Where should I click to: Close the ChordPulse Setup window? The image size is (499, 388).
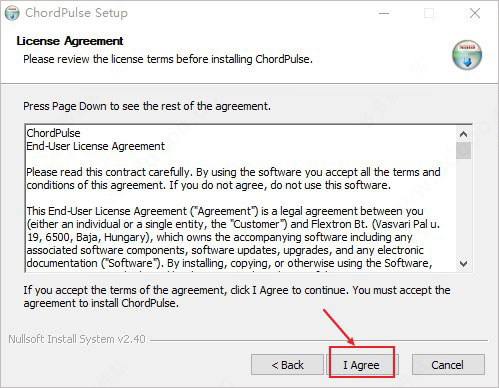pyautogui.click(x=475, y=13)
